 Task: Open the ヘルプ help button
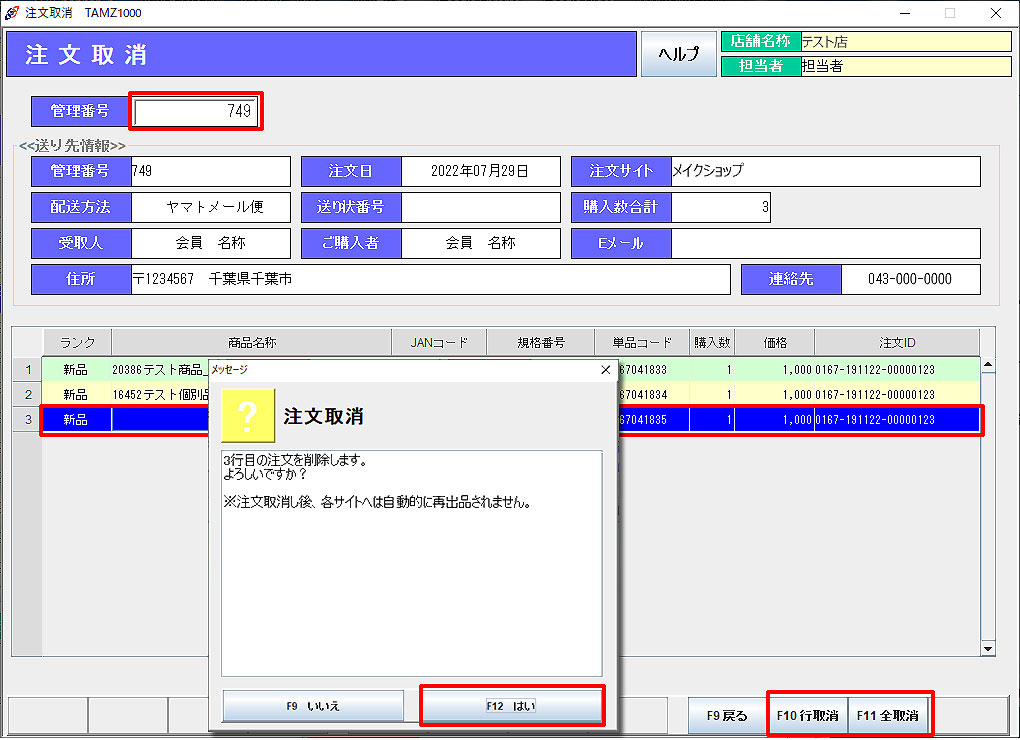point(677,54)
